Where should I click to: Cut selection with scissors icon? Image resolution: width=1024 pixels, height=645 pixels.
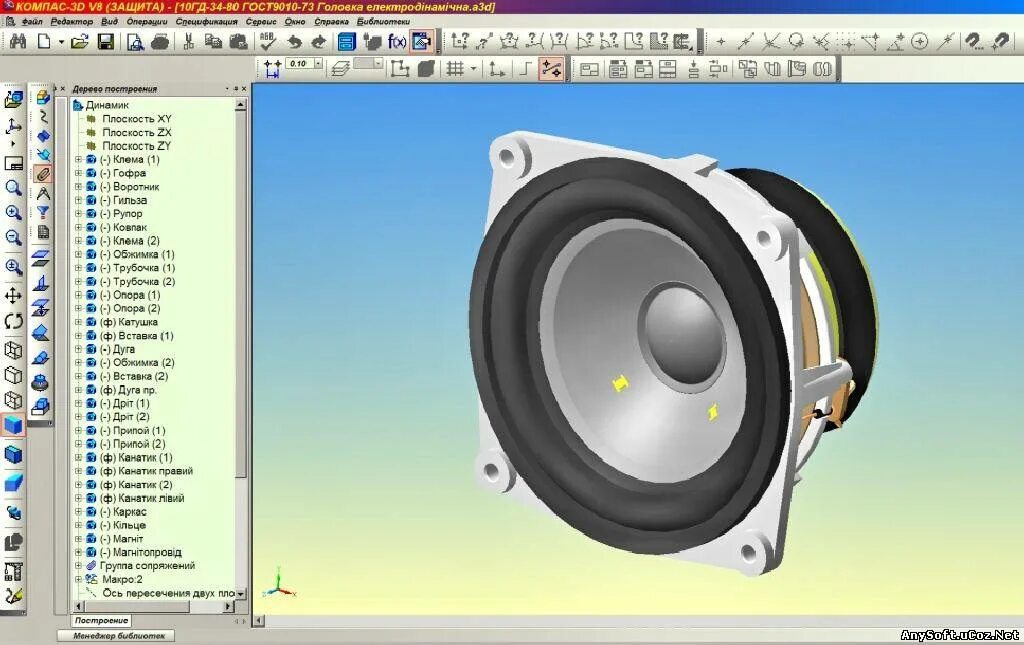[189, 42]
